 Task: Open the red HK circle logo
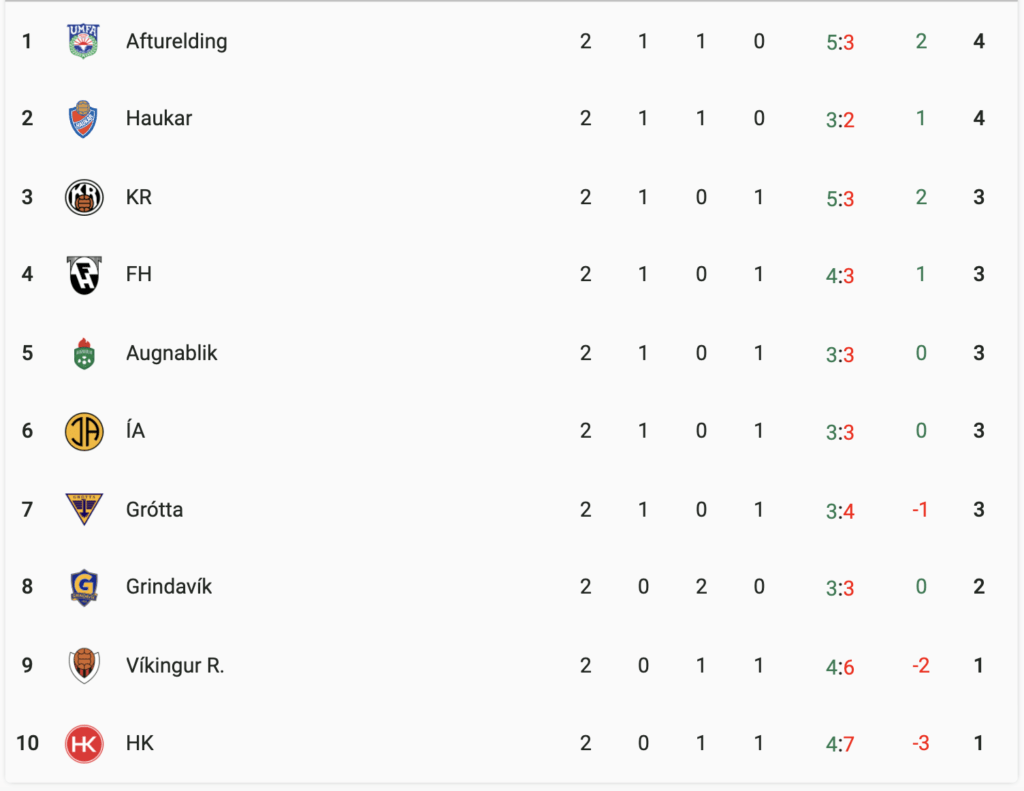(x=84, y=743)
